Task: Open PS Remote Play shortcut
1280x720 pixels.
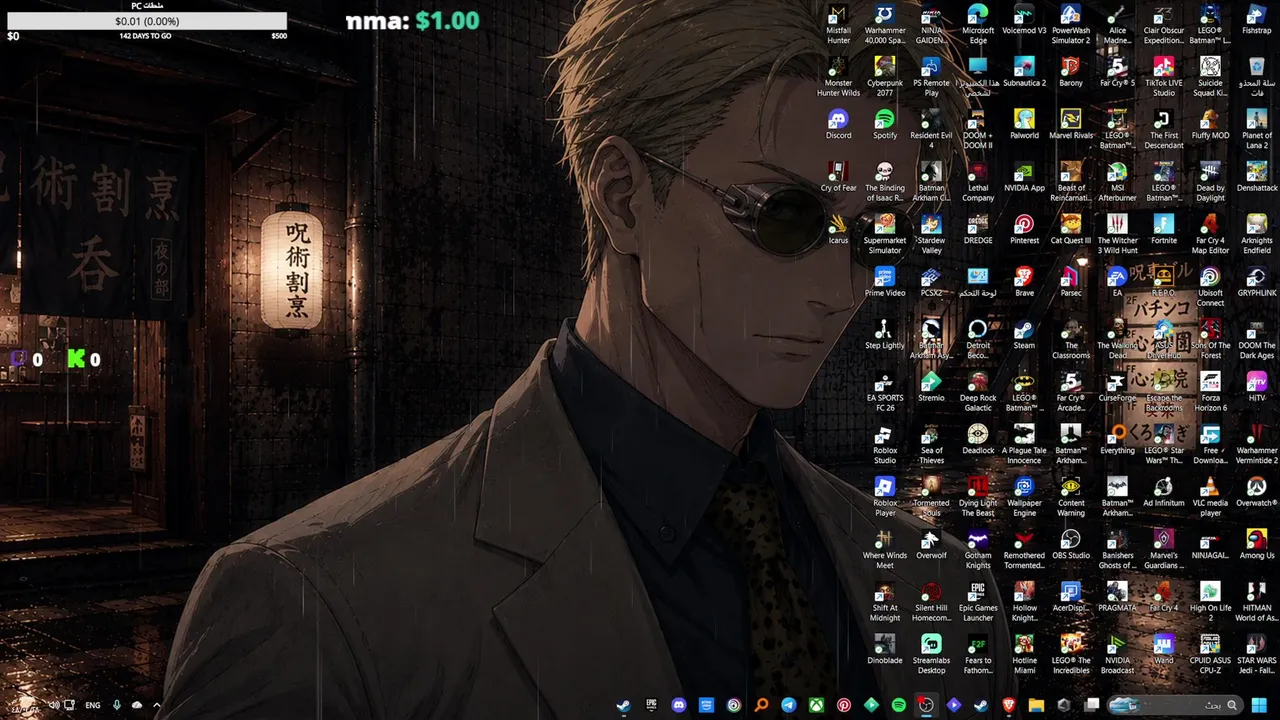Action: [931, 77]
